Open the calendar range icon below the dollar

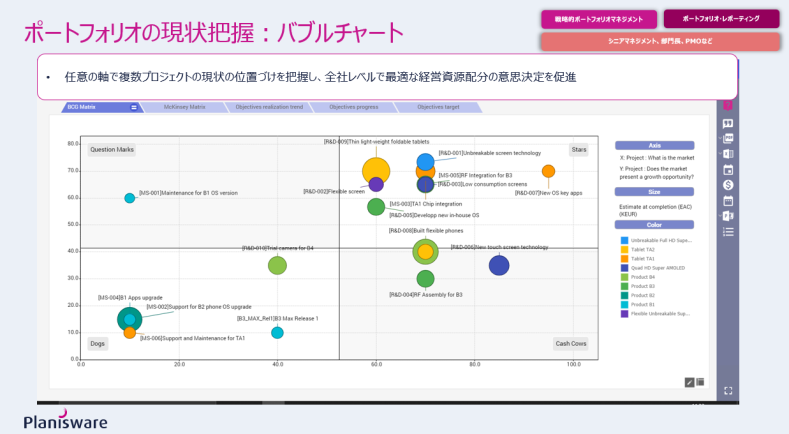click(x=728, y=201)
